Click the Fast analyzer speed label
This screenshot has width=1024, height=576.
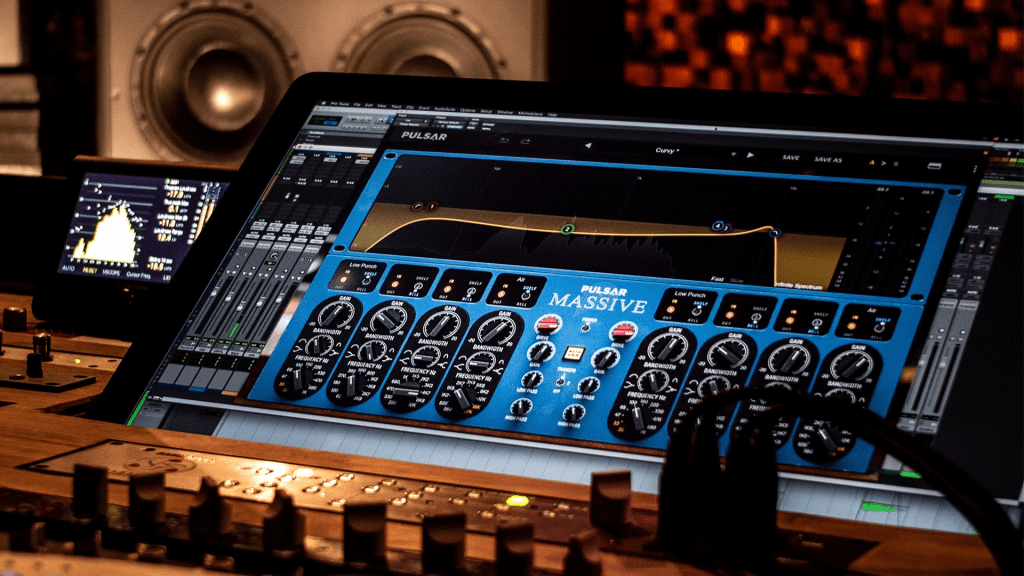point(718,279)
